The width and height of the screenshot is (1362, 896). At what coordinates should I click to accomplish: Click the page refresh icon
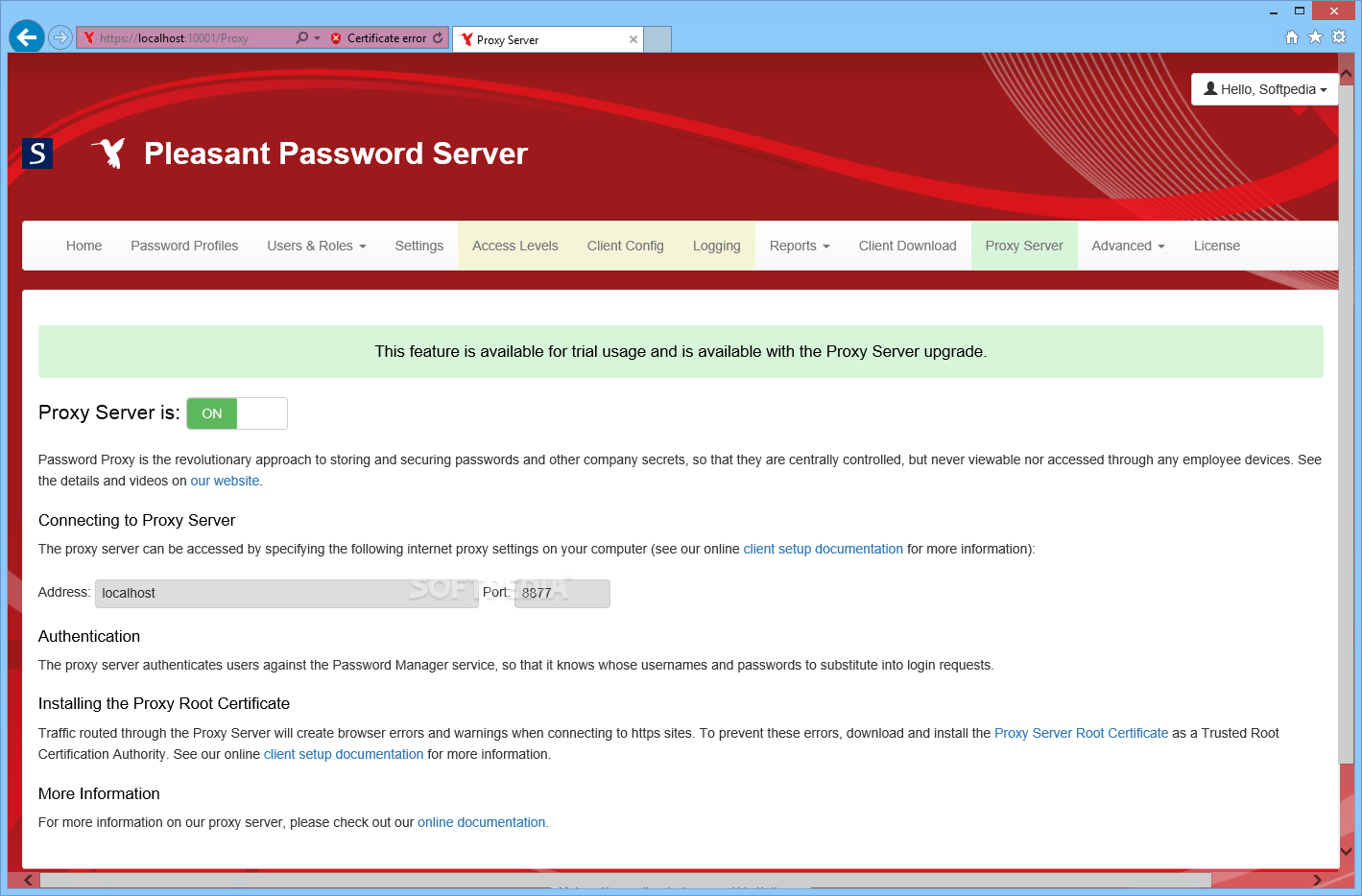click(x=439, y=37)
